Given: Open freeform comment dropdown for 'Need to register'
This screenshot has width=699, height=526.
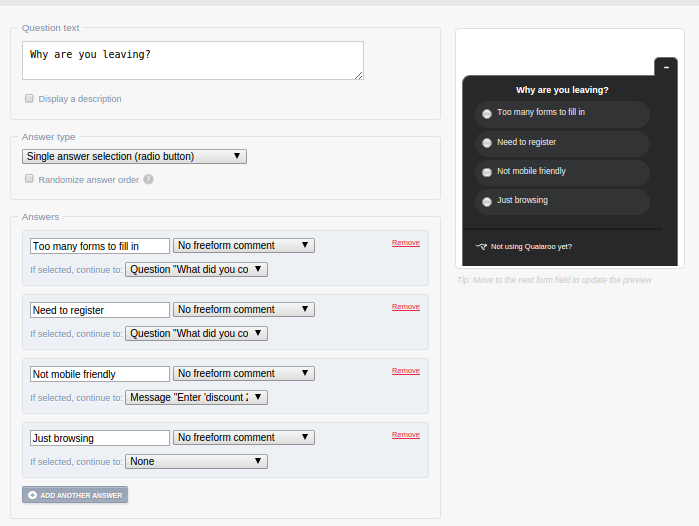Looking at the screenshot, I should tap(244, 309).
